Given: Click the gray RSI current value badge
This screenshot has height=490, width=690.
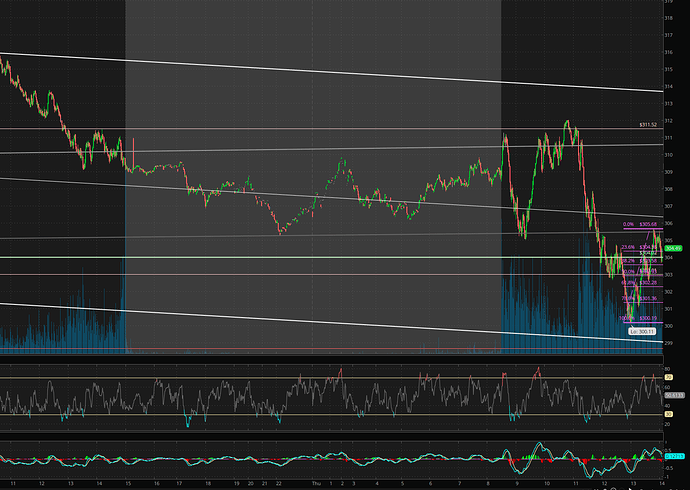Looking at the screenshot, I should pos(674,395).
